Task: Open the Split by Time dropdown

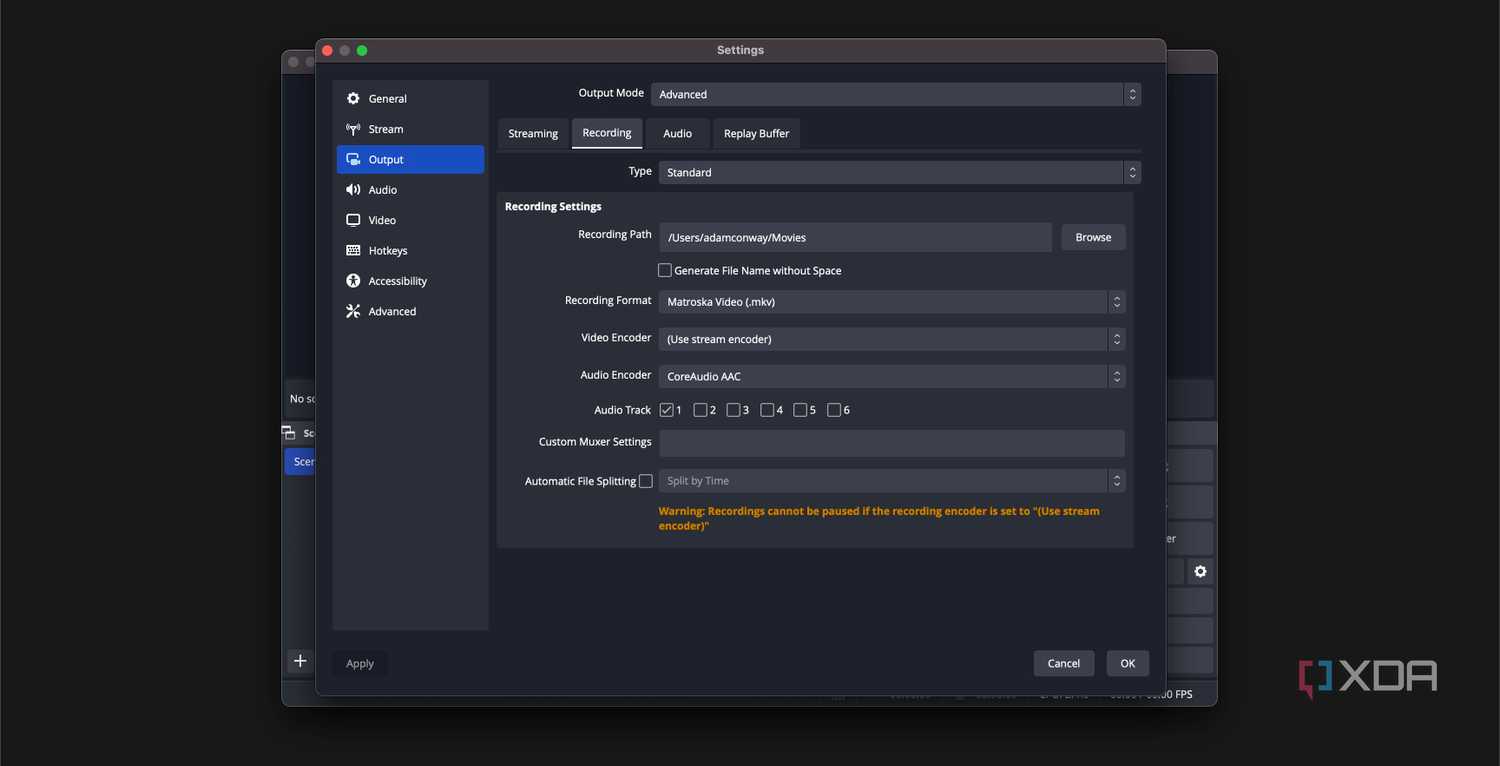Action: pos(892,481)
